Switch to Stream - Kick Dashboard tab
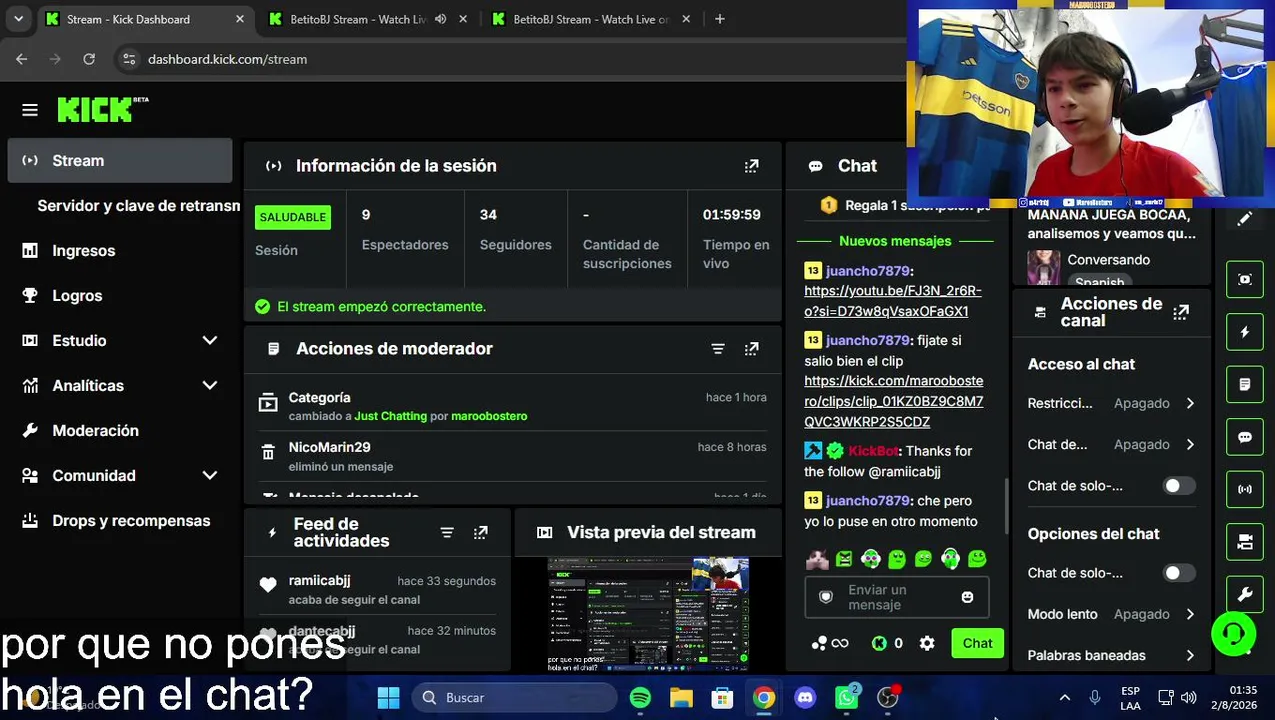Screen dimensions: 1275x720 pyautogui.click(x=146, y=19)
